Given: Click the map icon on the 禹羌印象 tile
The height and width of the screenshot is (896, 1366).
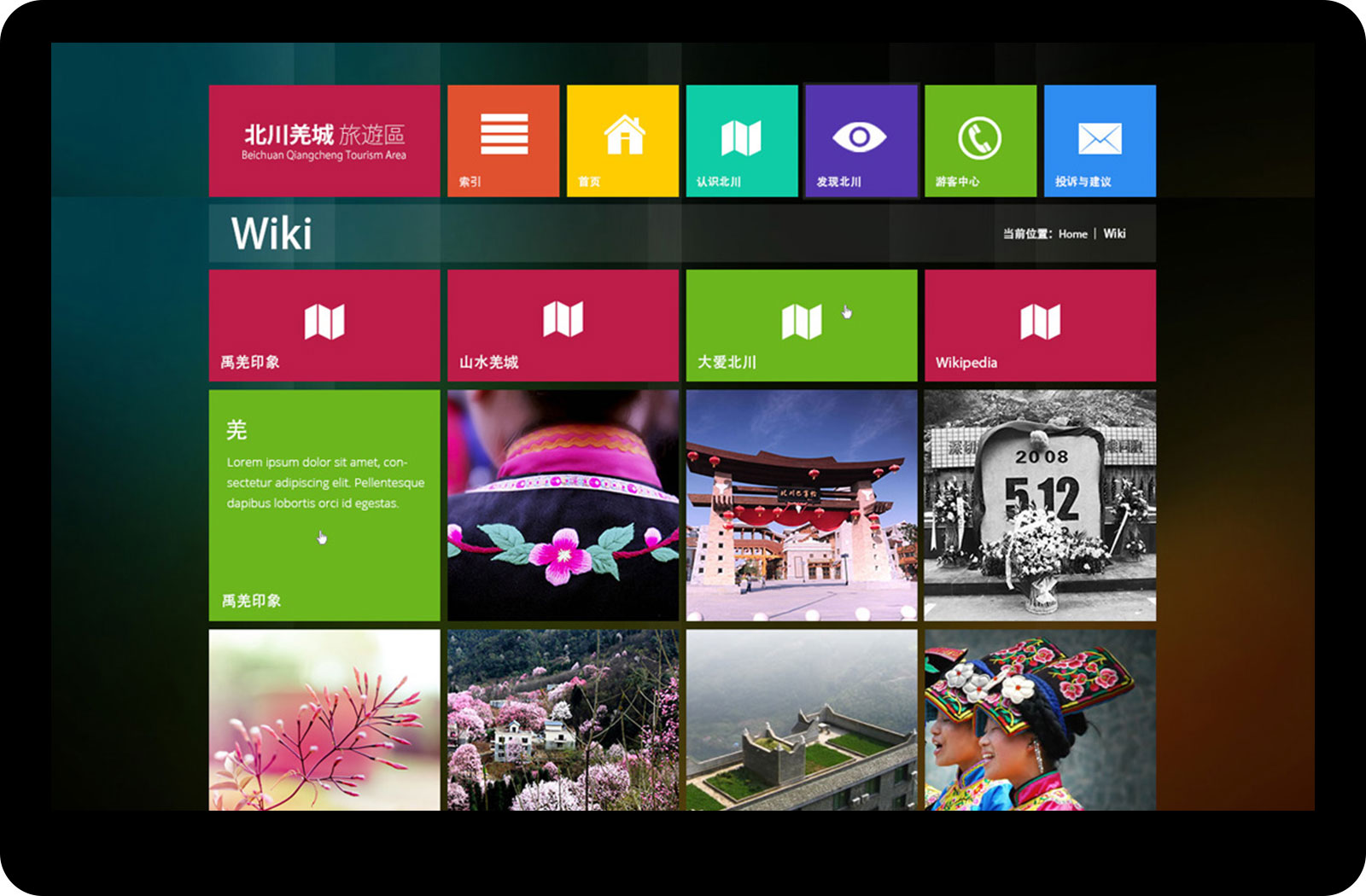Looking at the screenshot, I should (x=324, y=322).
